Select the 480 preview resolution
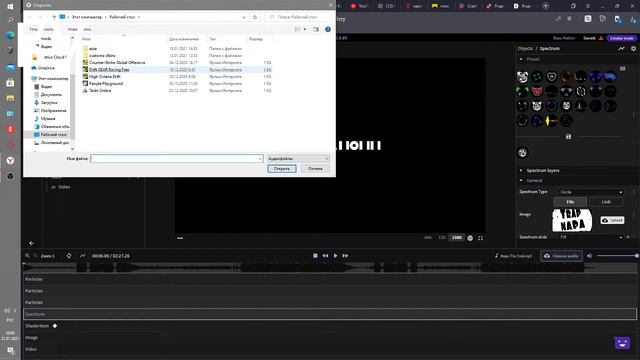Image resolution: width=640 pixels, height=360 pixels. coord(428,238)
